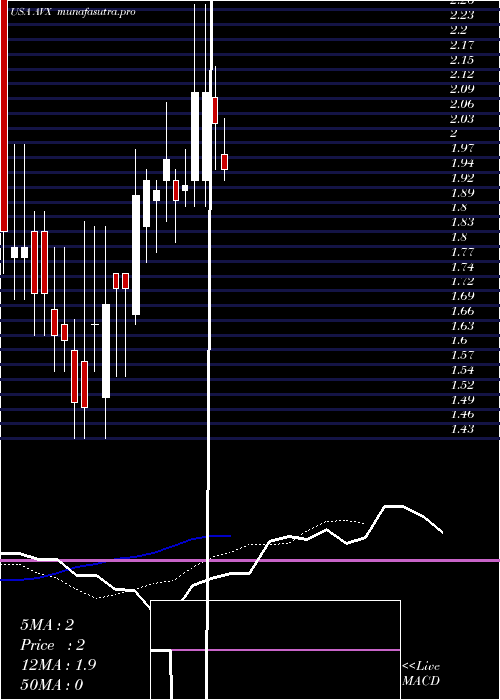Click the 1.54 price axis label
The height and width of the screenshot is (700, 500).
point(462,370)
